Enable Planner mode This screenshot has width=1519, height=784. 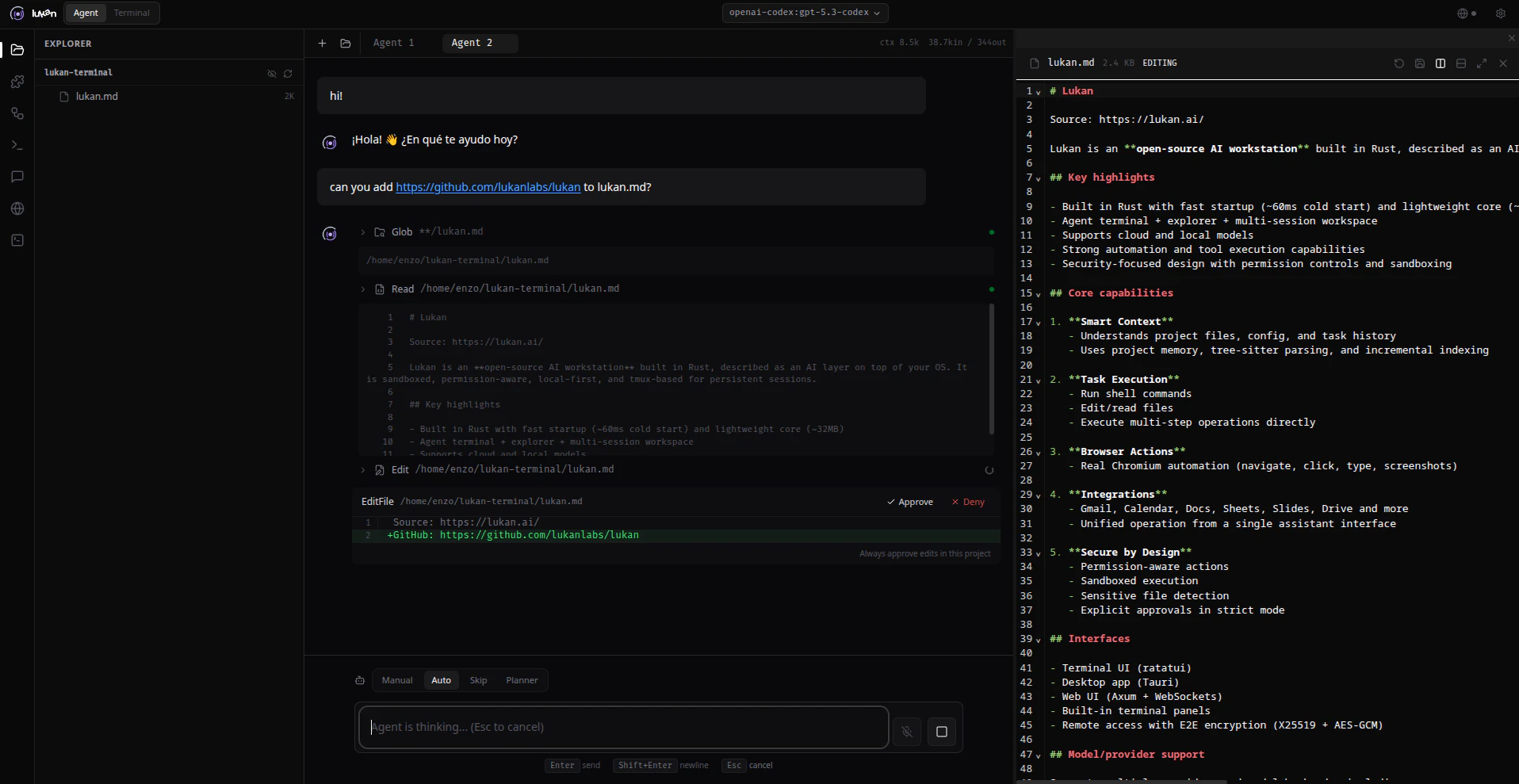(522, 680)
